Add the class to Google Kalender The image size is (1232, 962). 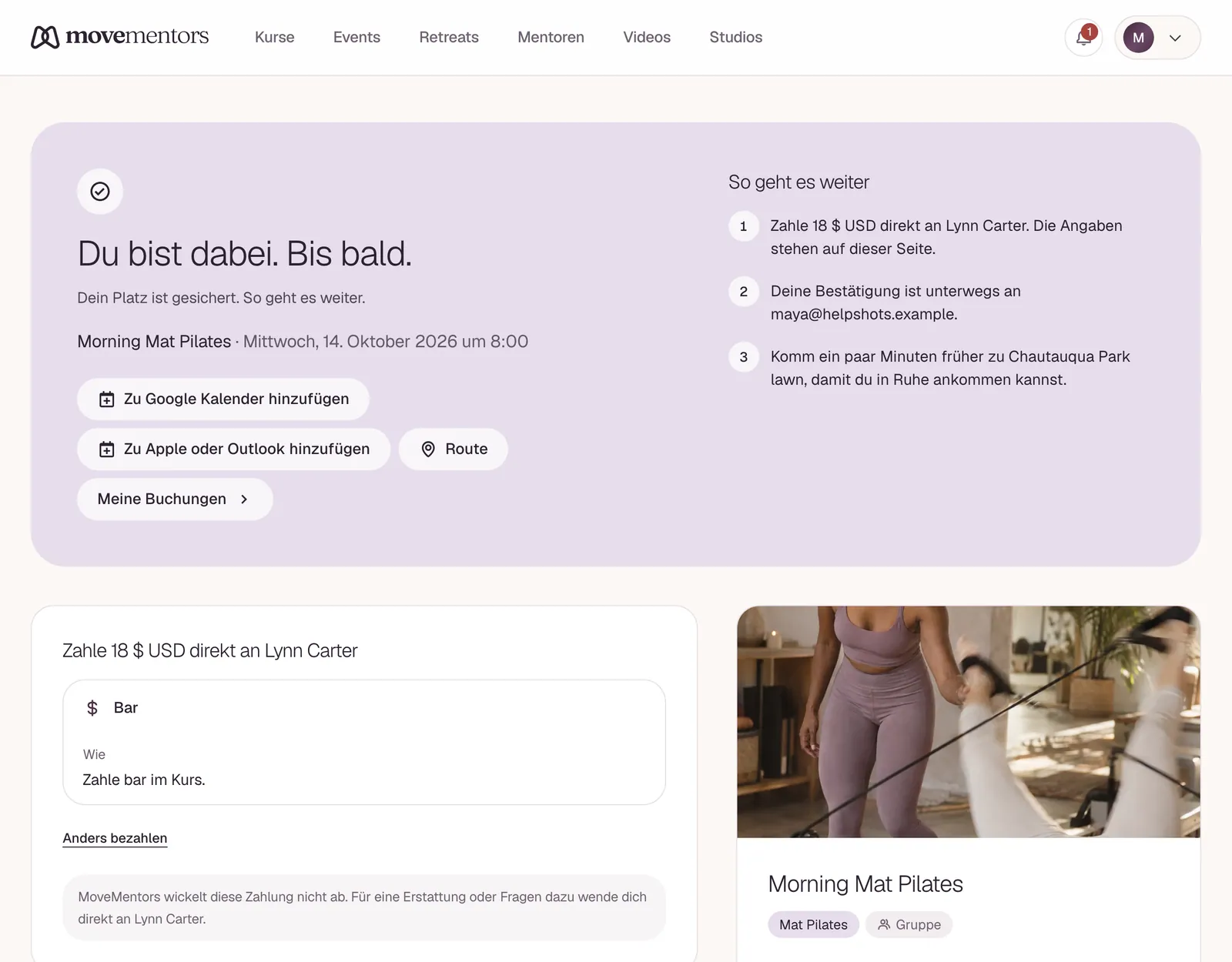point(223,399)
